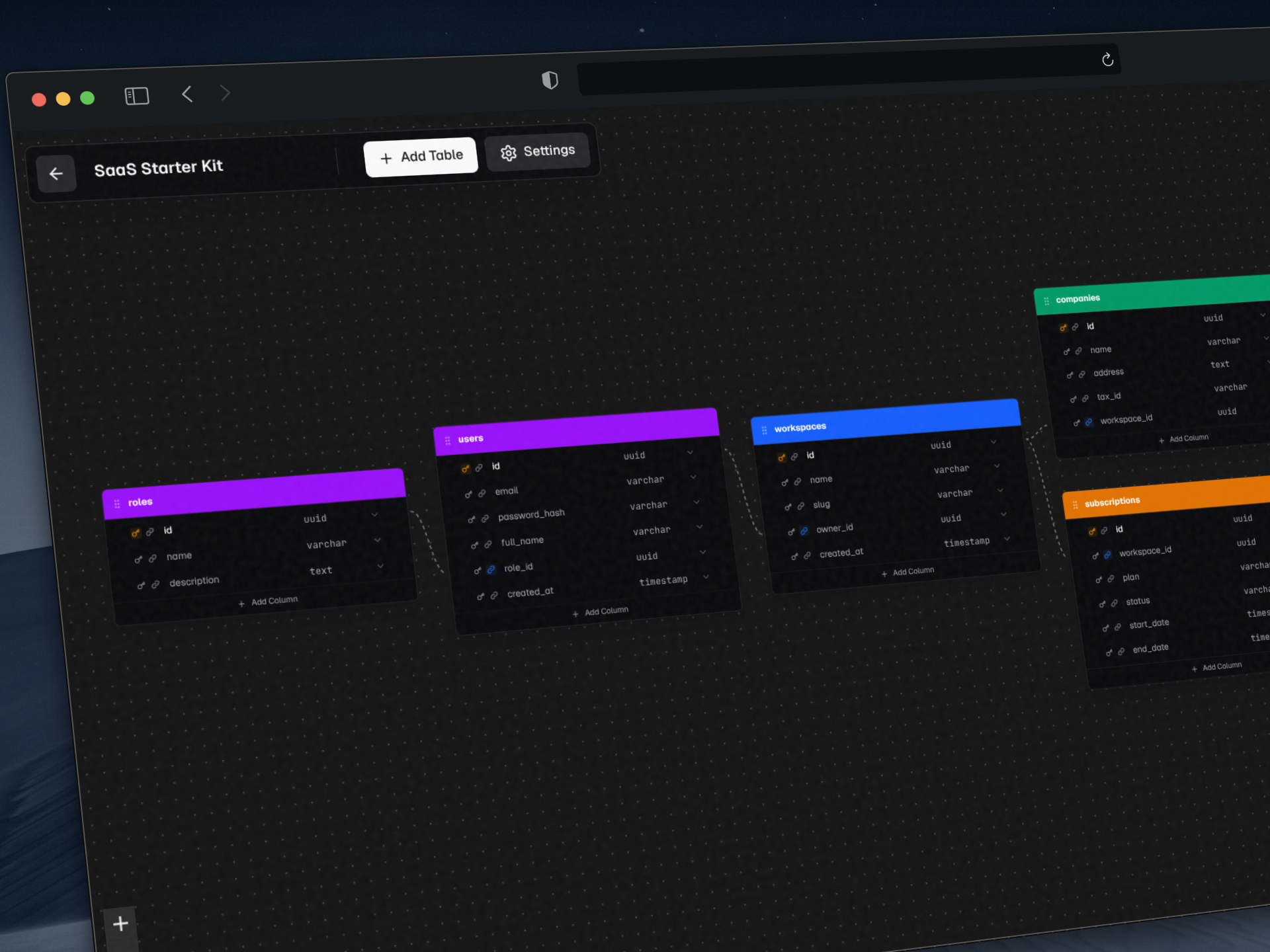Click the key icon on subscriptions end_date row
This screenshot has width=1270, height=952.
(x=1109, y=653)
